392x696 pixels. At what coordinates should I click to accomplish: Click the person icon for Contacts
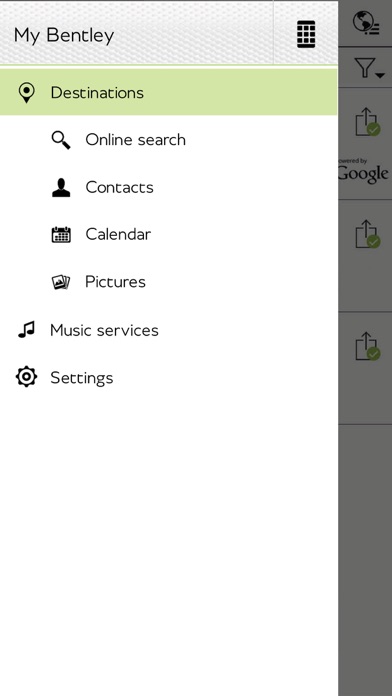pyautogui.click(x=61, y=187)
